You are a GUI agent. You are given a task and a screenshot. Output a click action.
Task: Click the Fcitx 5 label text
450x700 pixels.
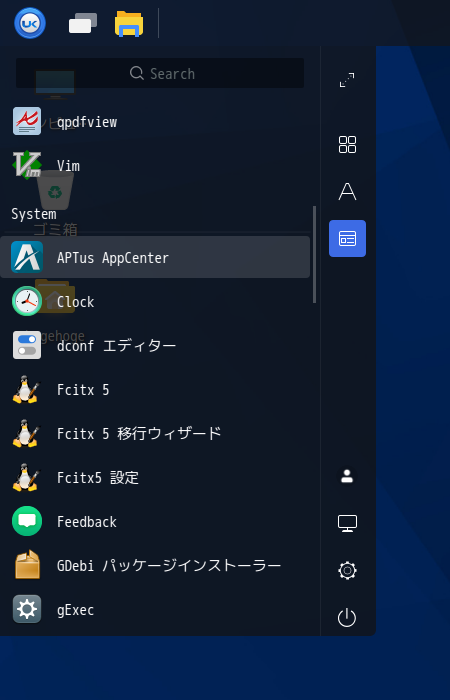pos(83,390)
